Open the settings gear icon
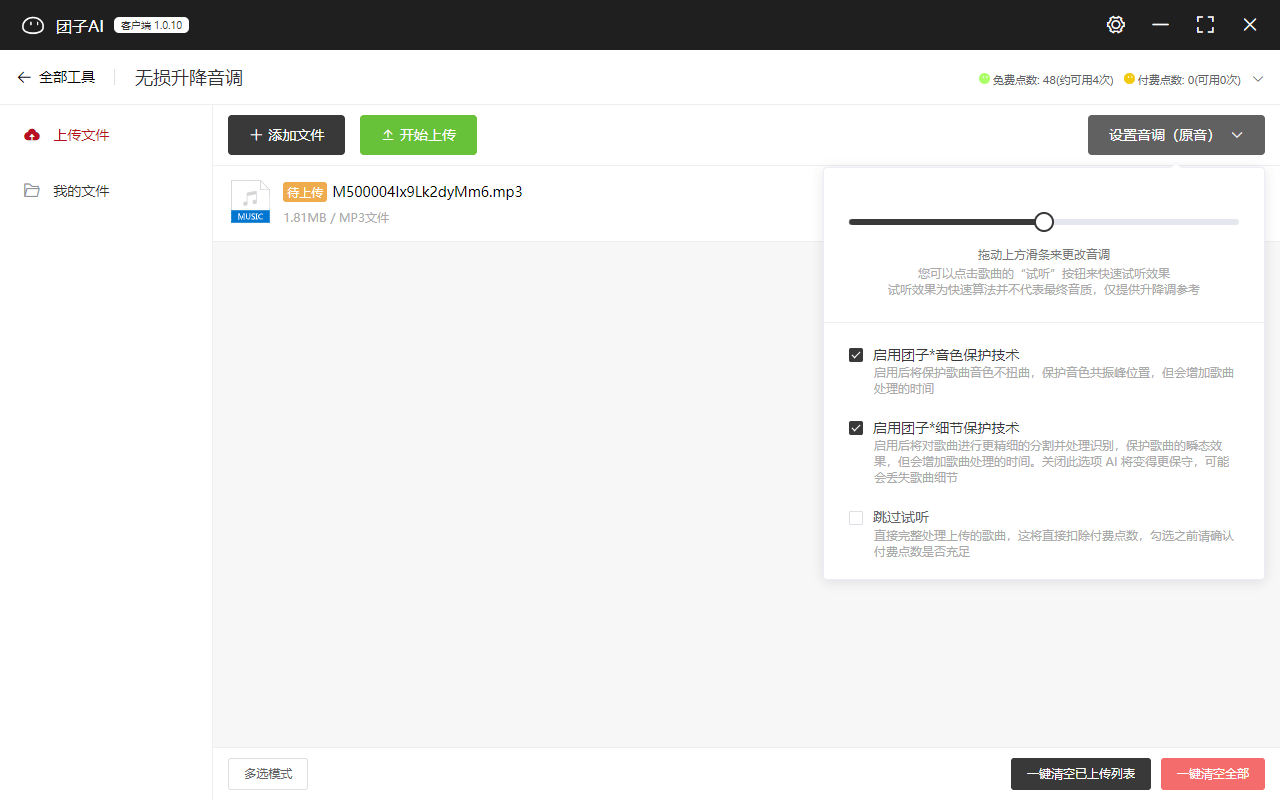The width and height of the screenshot is (1280, 800). coord(1115,24)
